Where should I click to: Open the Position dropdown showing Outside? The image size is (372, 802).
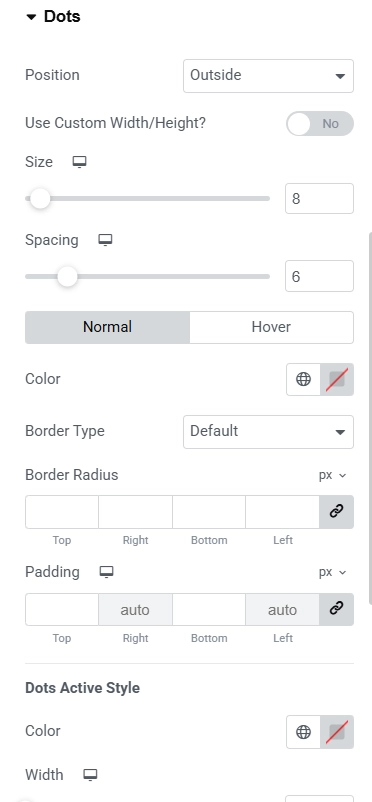tap(268, 76)
